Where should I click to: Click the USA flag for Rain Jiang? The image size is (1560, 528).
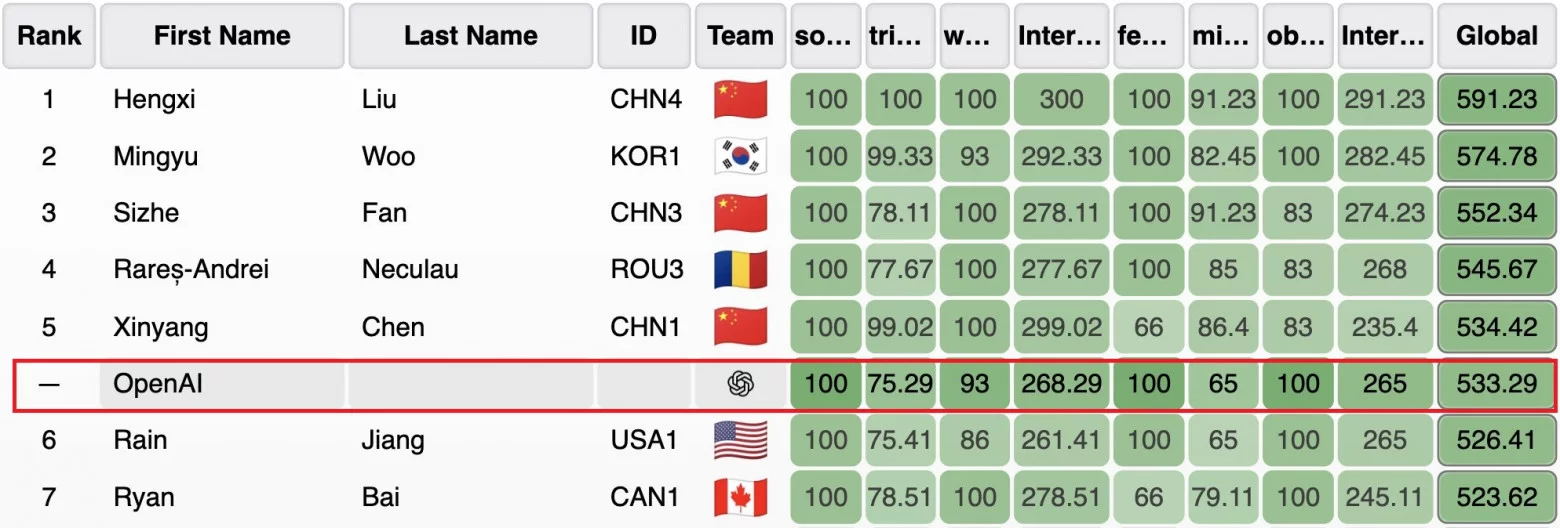click(740, 441)
